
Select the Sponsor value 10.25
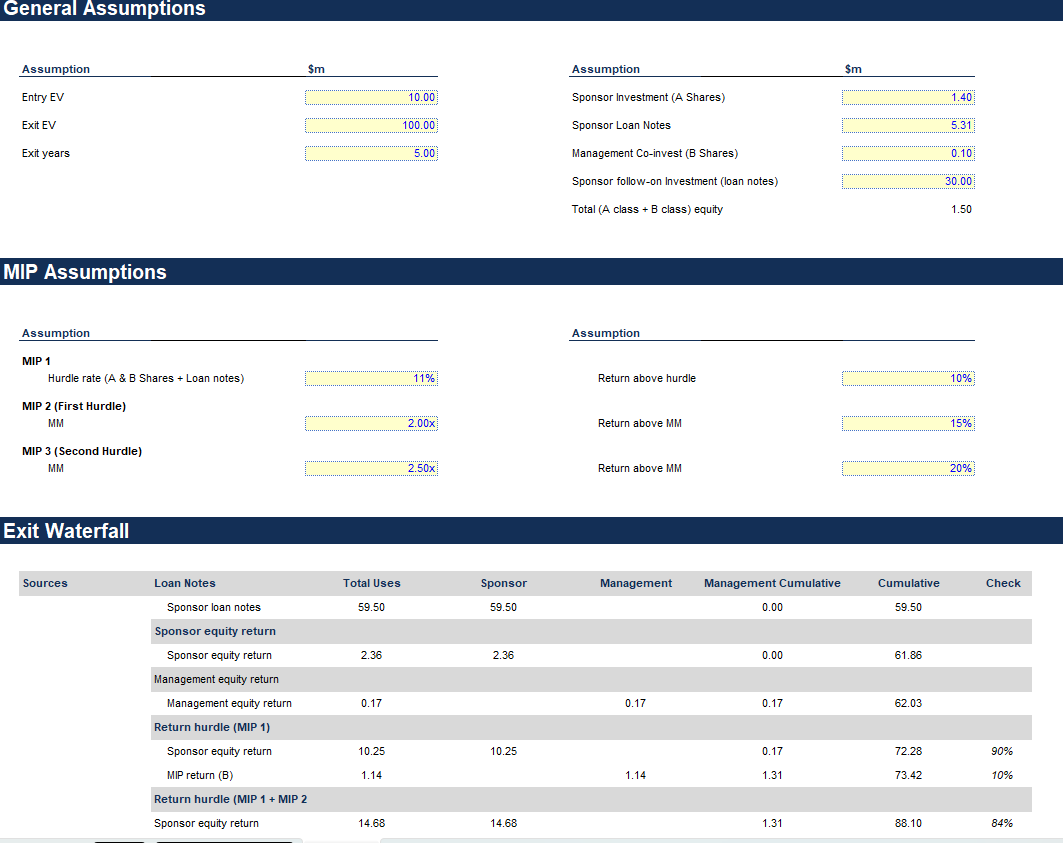[x=504, y=751]
